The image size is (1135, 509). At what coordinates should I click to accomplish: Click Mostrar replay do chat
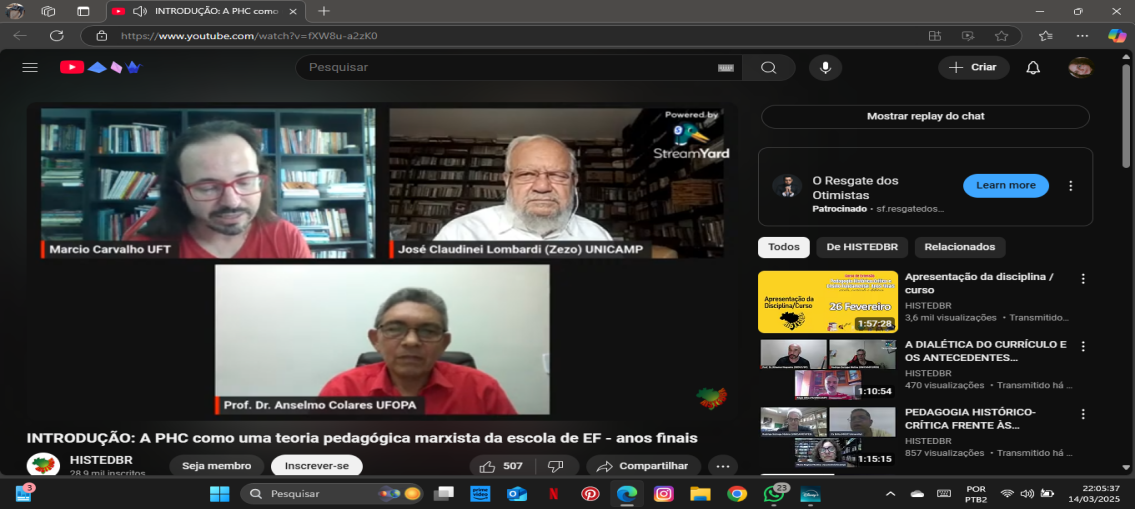tap(925, 116)
